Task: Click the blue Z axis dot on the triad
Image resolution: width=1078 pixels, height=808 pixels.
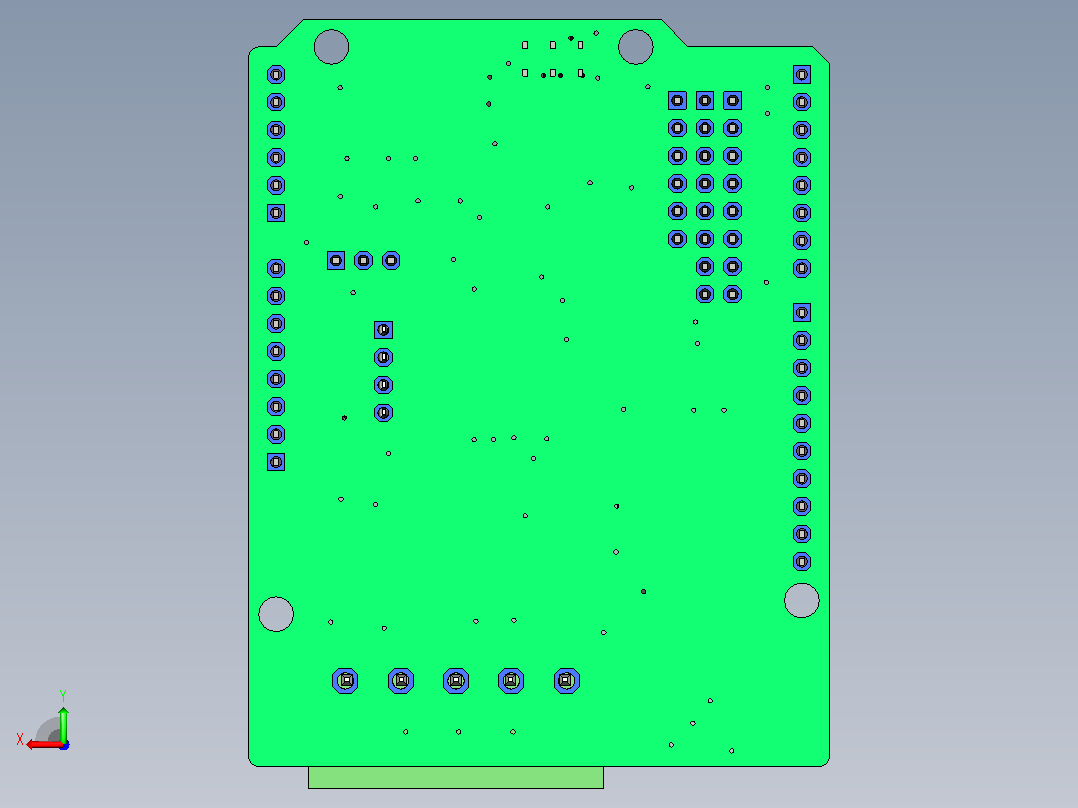Action: pos(65,745)
